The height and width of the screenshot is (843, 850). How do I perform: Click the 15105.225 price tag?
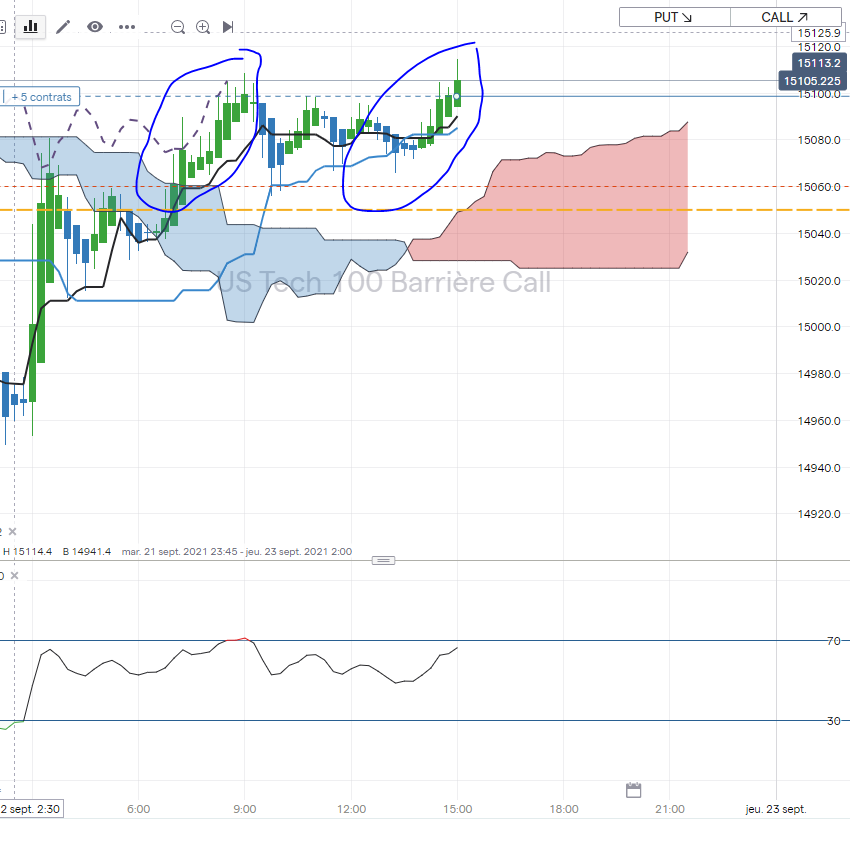[812, 81]
